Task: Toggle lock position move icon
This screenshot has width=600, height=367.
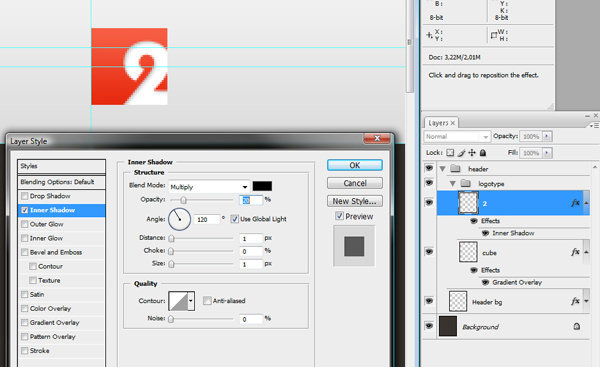Action: [472, 153]
